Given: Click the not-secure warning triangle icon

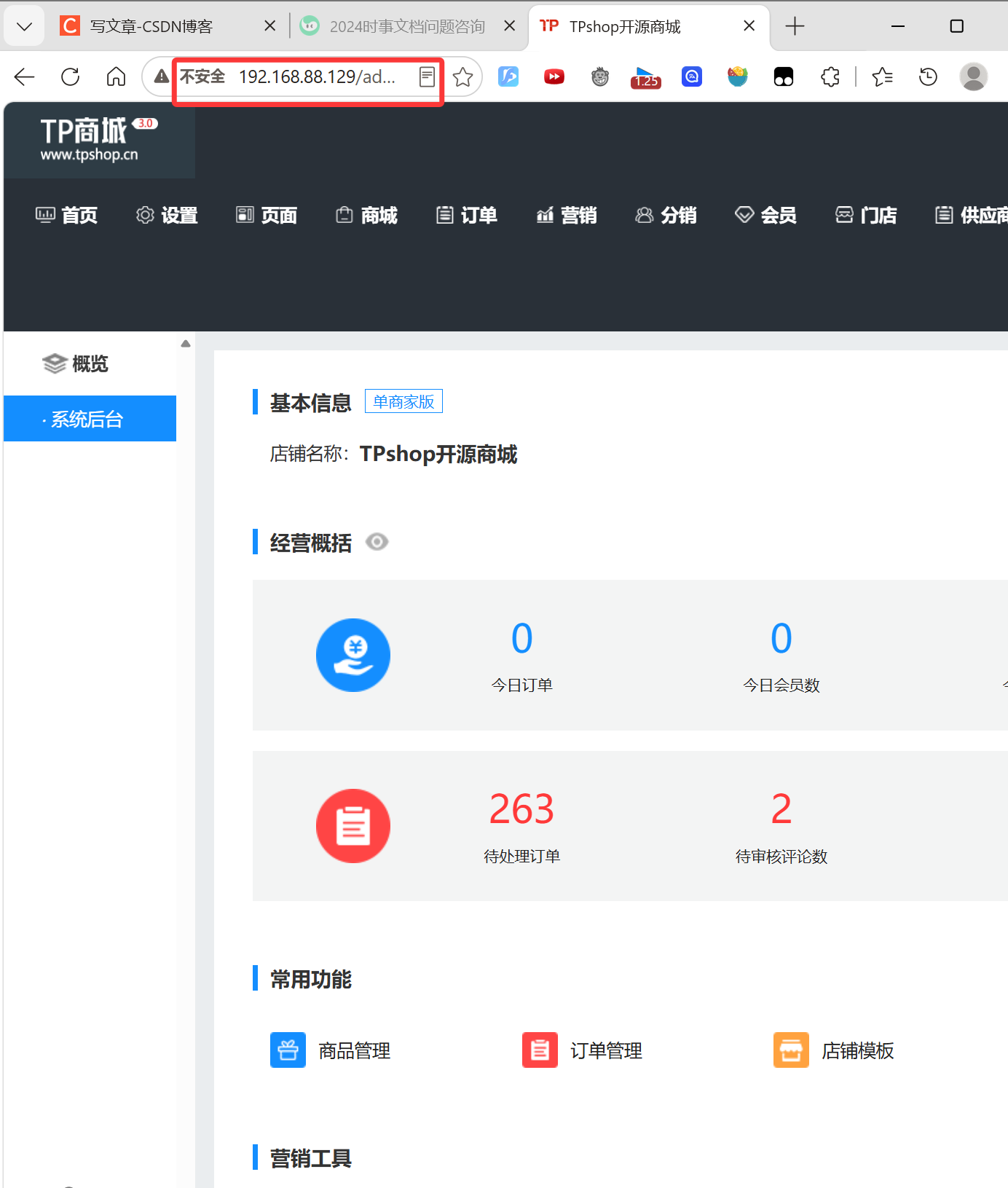Looking at the screenshot, I should [x=162, y=76].
